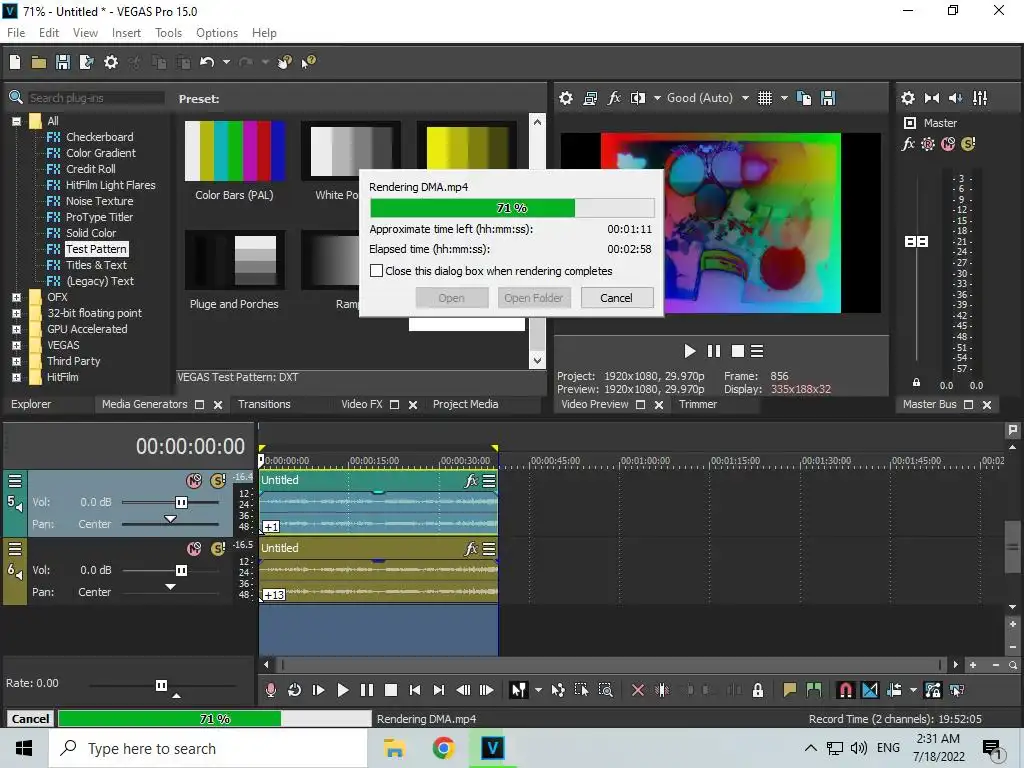The height and width of the screenshot is (768, 1024).
Task: Select Color Bars (PAL) preset thumbnail
Action: click(x=235, y=152)
